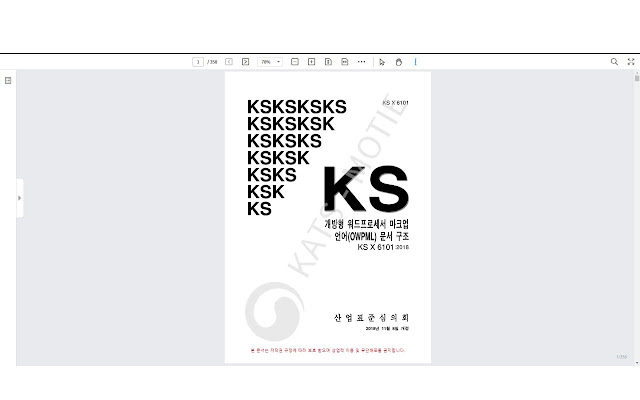The image size is (640, 400).
Task: Click the zoom out minus button
Action: 295,62
